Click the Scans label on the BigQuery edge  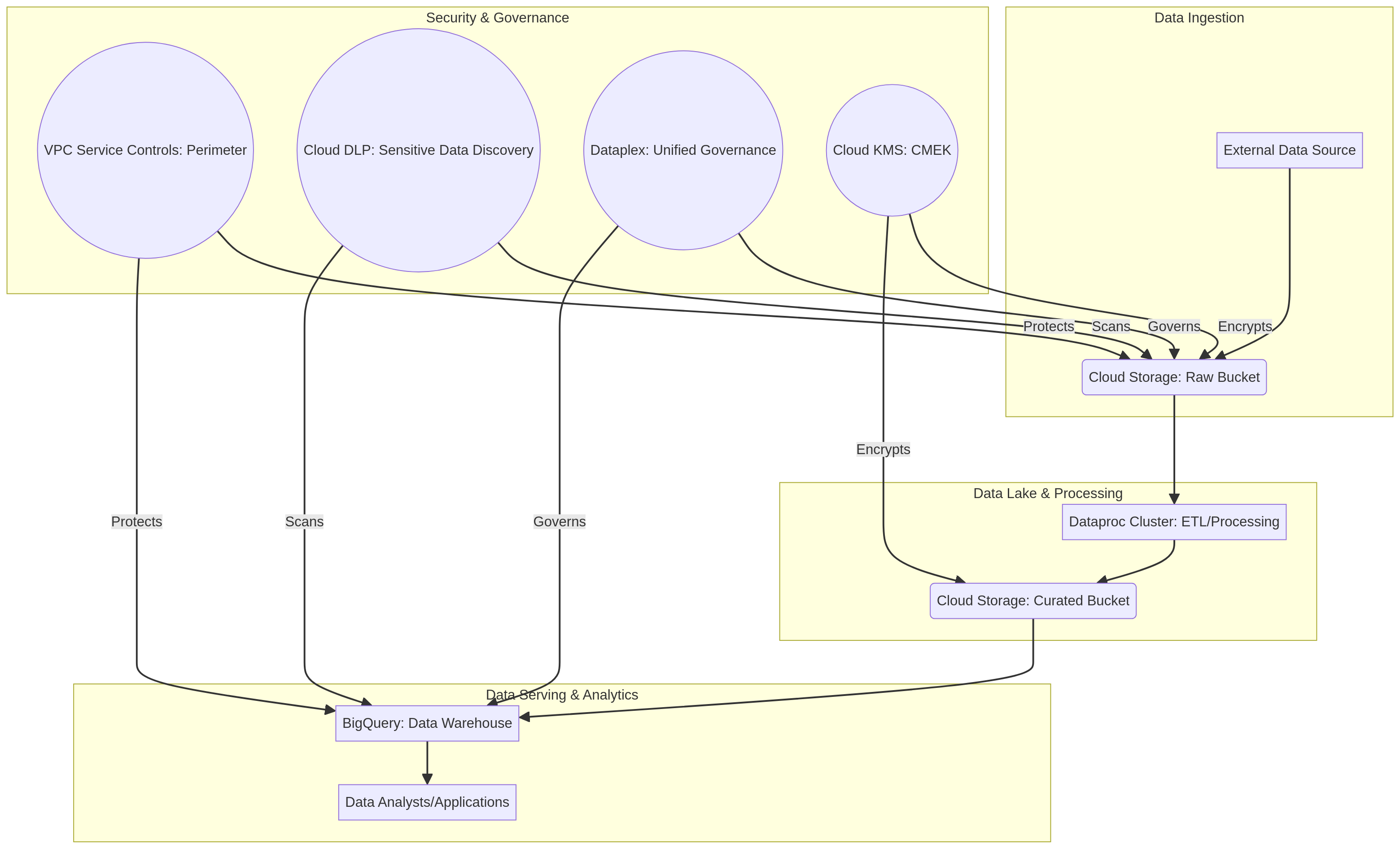[x=305, y=522]
